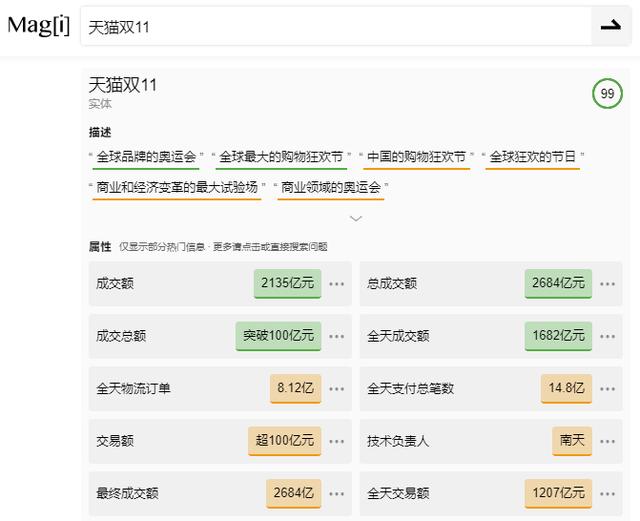The height and width of the screenshot is (521, 640).
Task: Click the 全天交易额 attribute label
Action: 398,494
